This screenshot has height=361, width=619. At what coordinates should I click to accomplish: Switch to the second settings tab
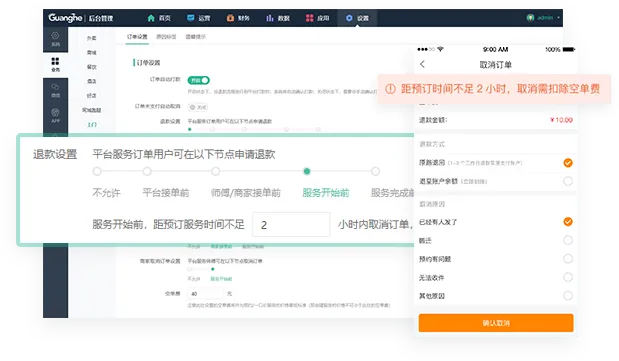tap(166, 37)
